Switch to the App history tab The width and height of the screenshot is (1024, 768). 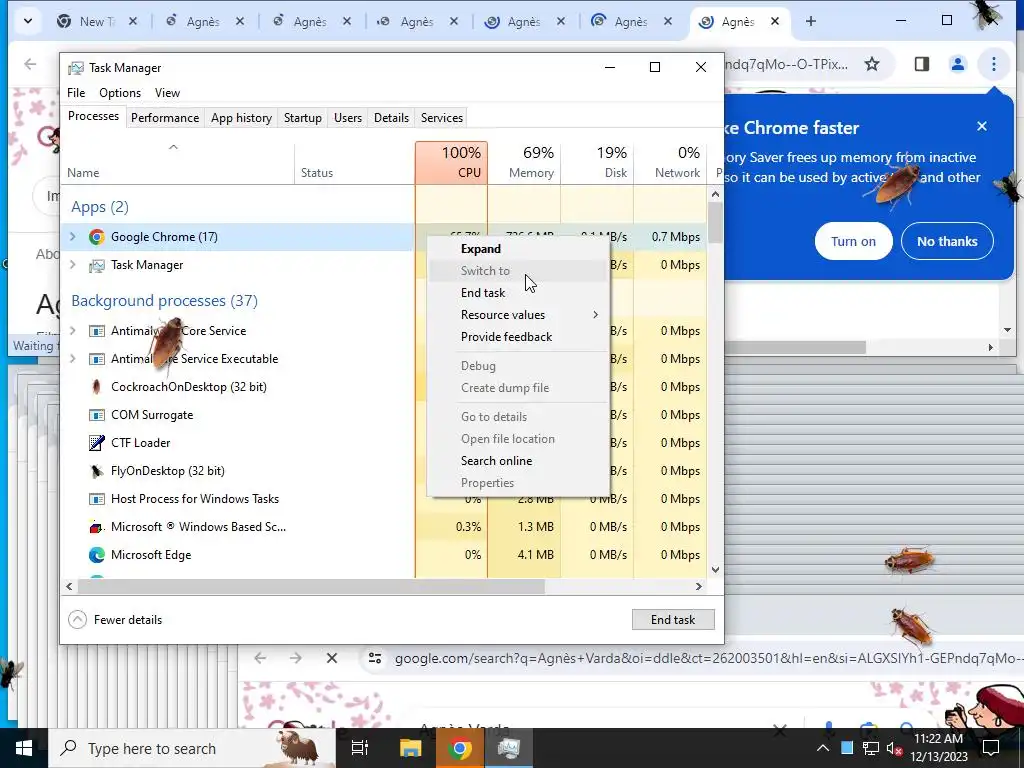click(x=241, y=118)
